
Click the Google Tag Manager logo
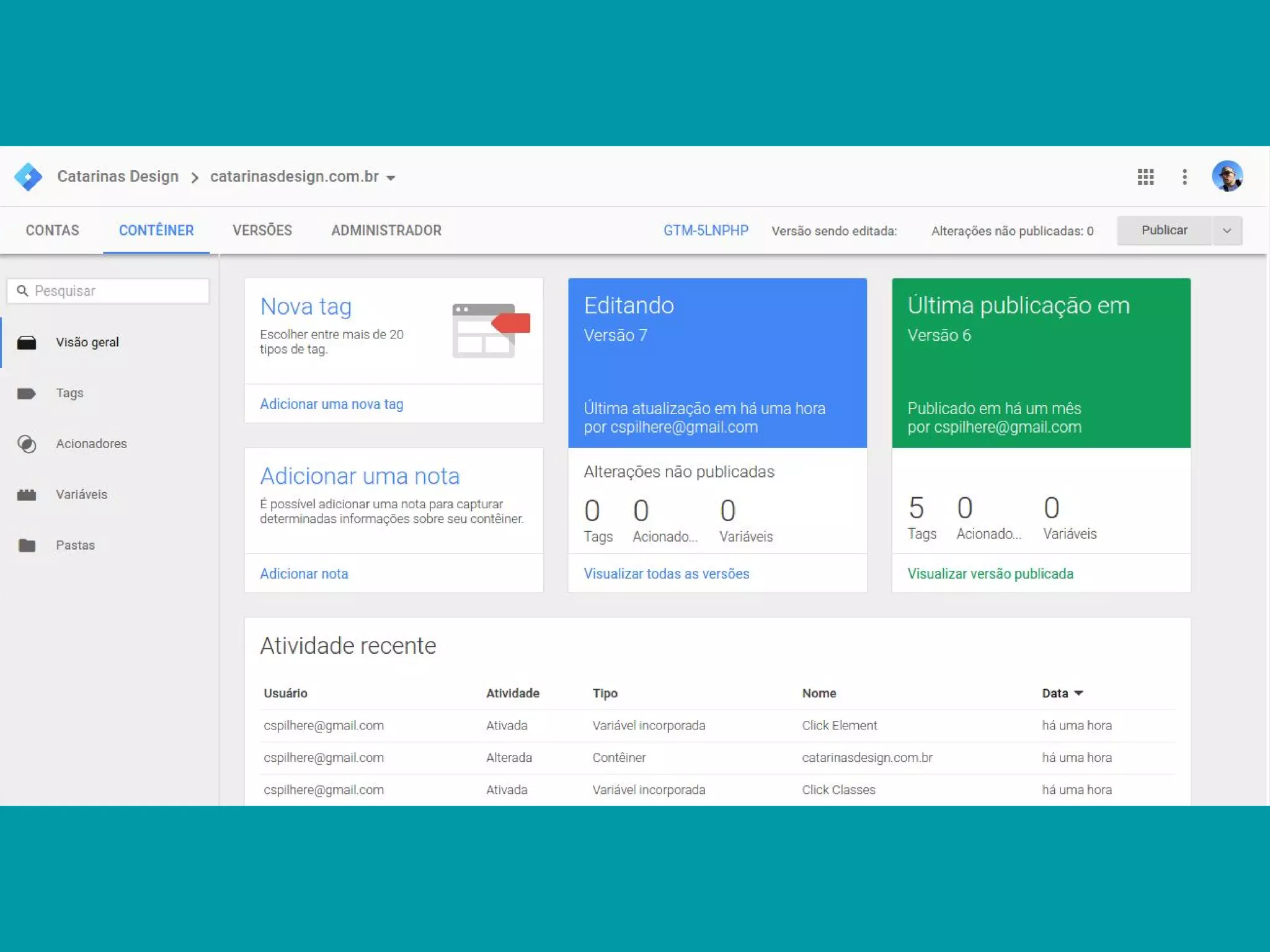pyautogui.click(x=28, y=177)
